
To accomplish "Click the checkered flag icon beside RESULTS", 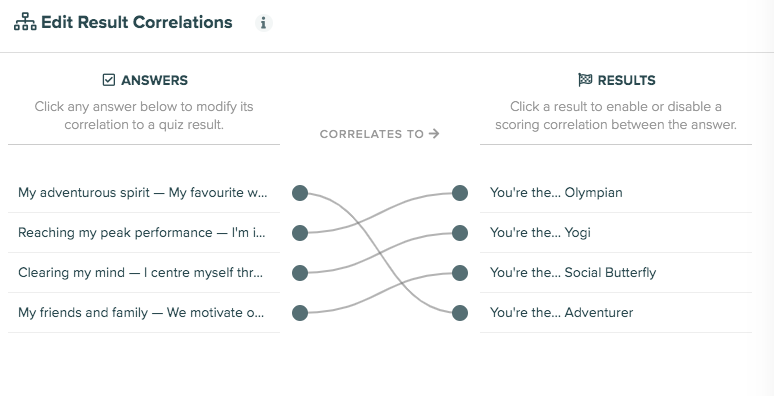I will click(x=585, y=80).
